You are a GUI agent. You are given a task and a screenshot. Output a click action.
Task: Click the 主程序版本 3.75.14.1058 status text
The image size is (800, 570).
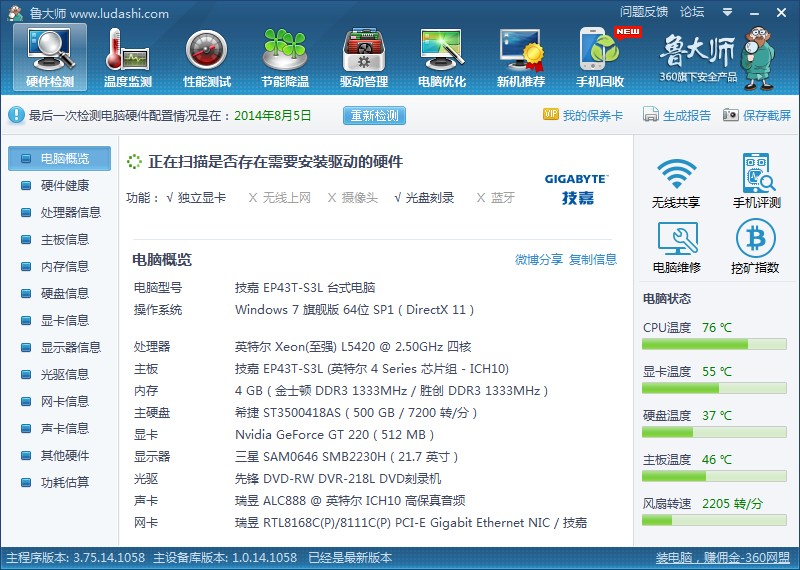pyautogui.click(x=76, y=558)
